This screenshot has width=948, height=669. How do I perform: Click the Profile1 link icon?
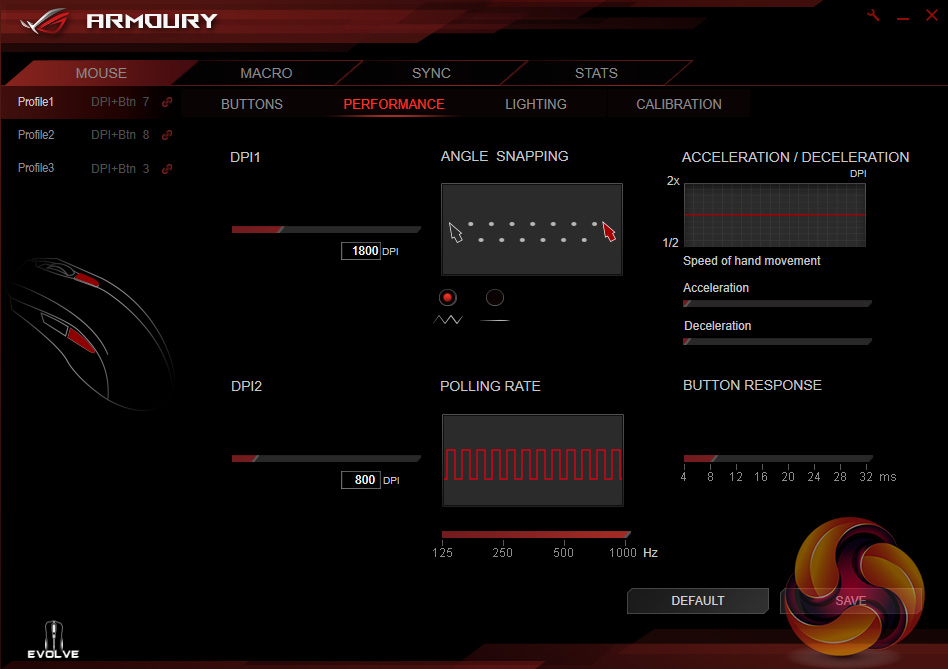click(167, 102)
